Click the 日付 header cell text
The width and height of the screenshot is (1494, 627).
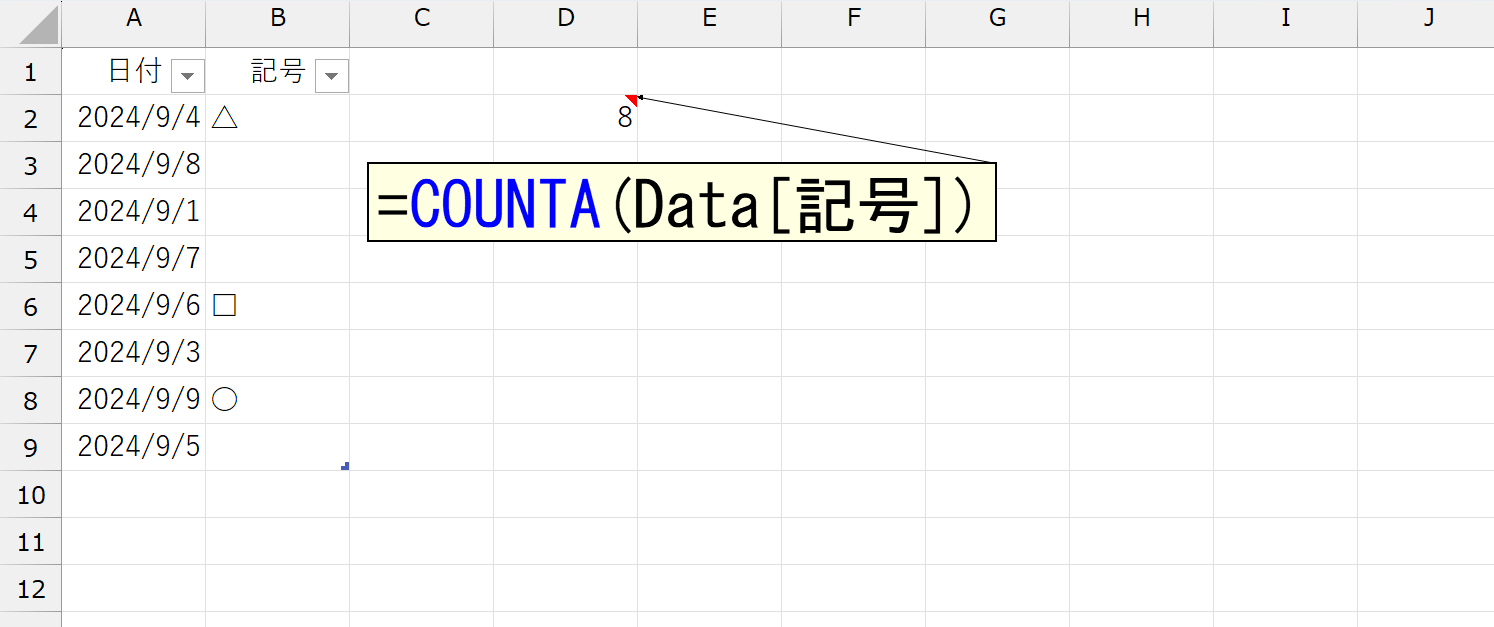pyautogui.click(x=135, y=71)
